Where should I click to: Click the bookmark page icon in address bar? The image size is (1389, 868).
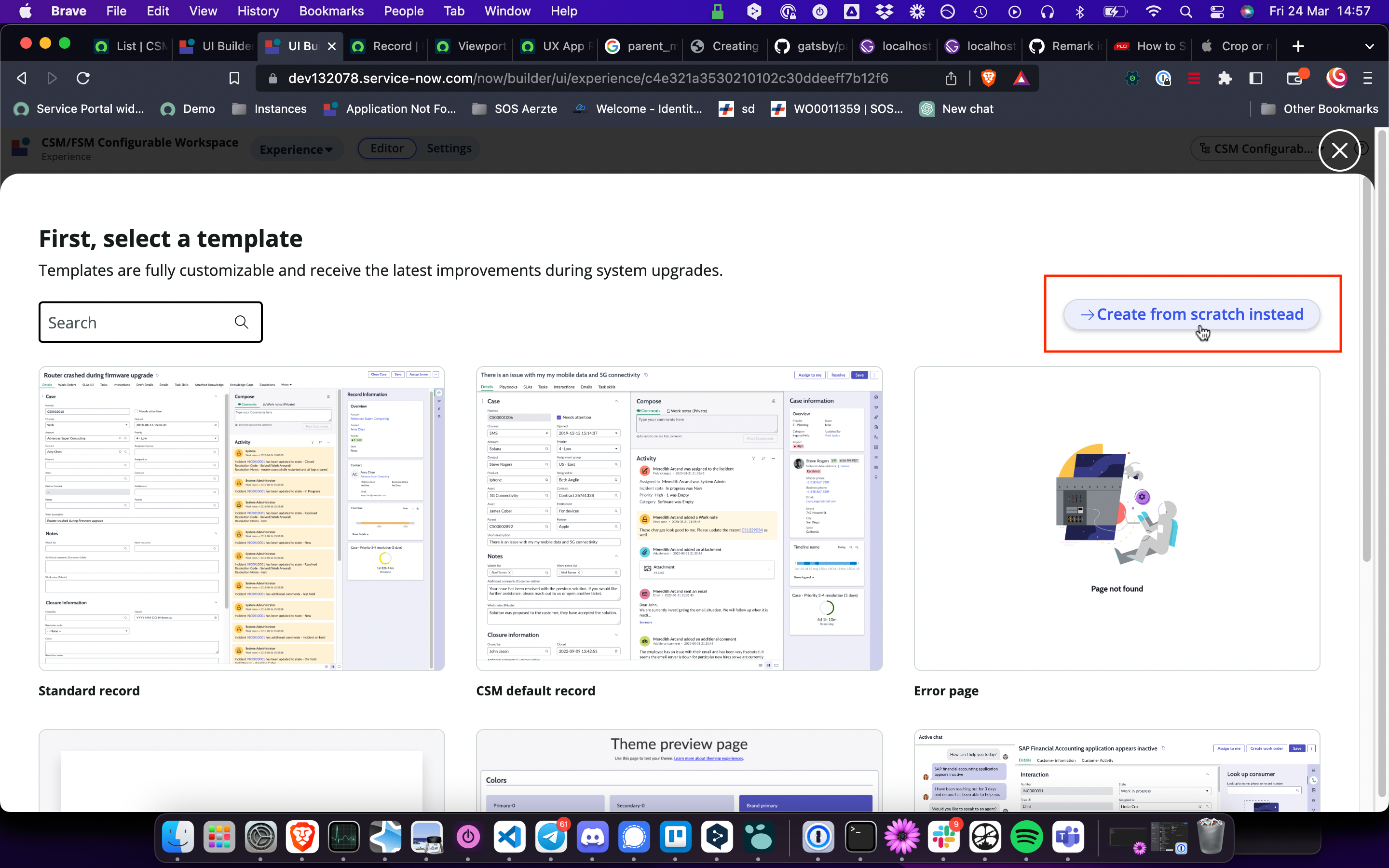[x=234, y=78]
